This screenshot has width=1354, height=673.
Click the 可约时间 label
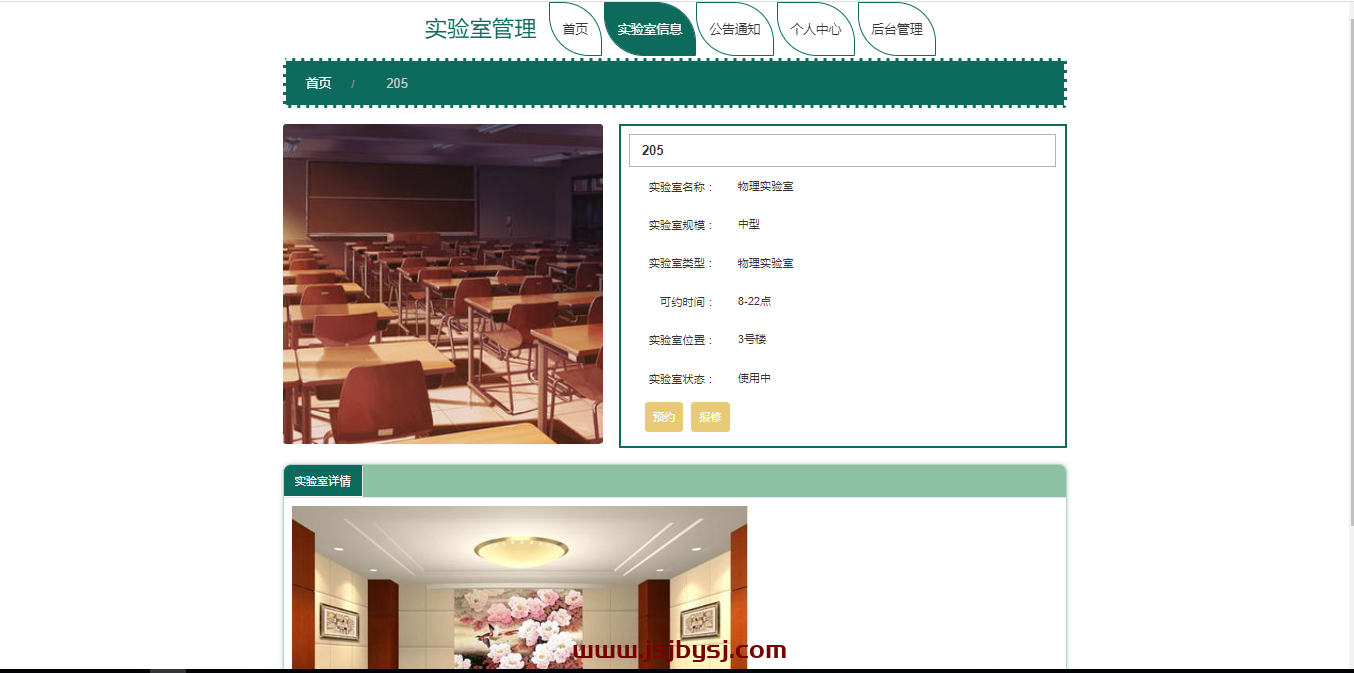pos(688,302)
